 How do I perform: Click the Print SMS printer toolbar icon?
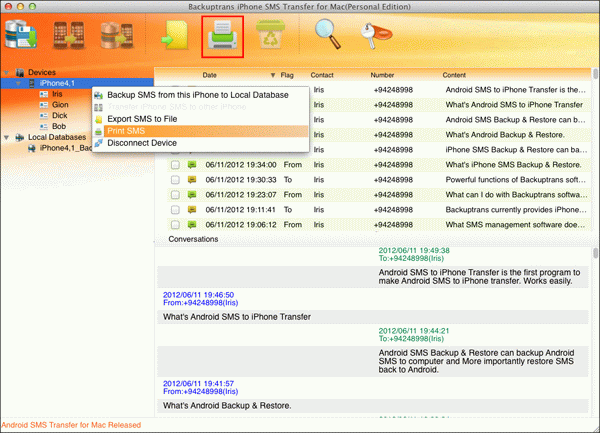click(222, 36)
